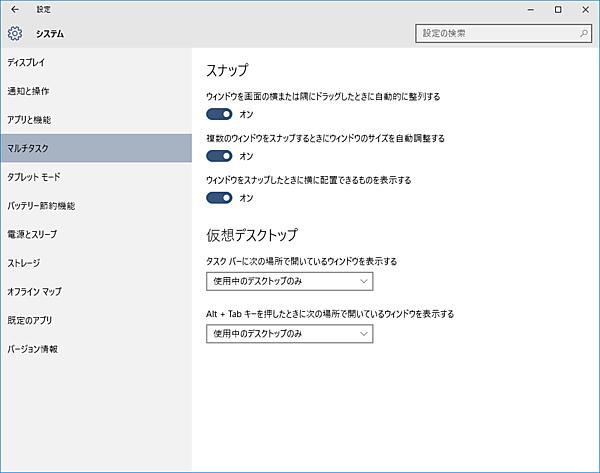This screenshot has width=600, height=473.
Task: Select アプリと機能 in the sidebar
Action: pyautogui.click(x=96, y=120)
